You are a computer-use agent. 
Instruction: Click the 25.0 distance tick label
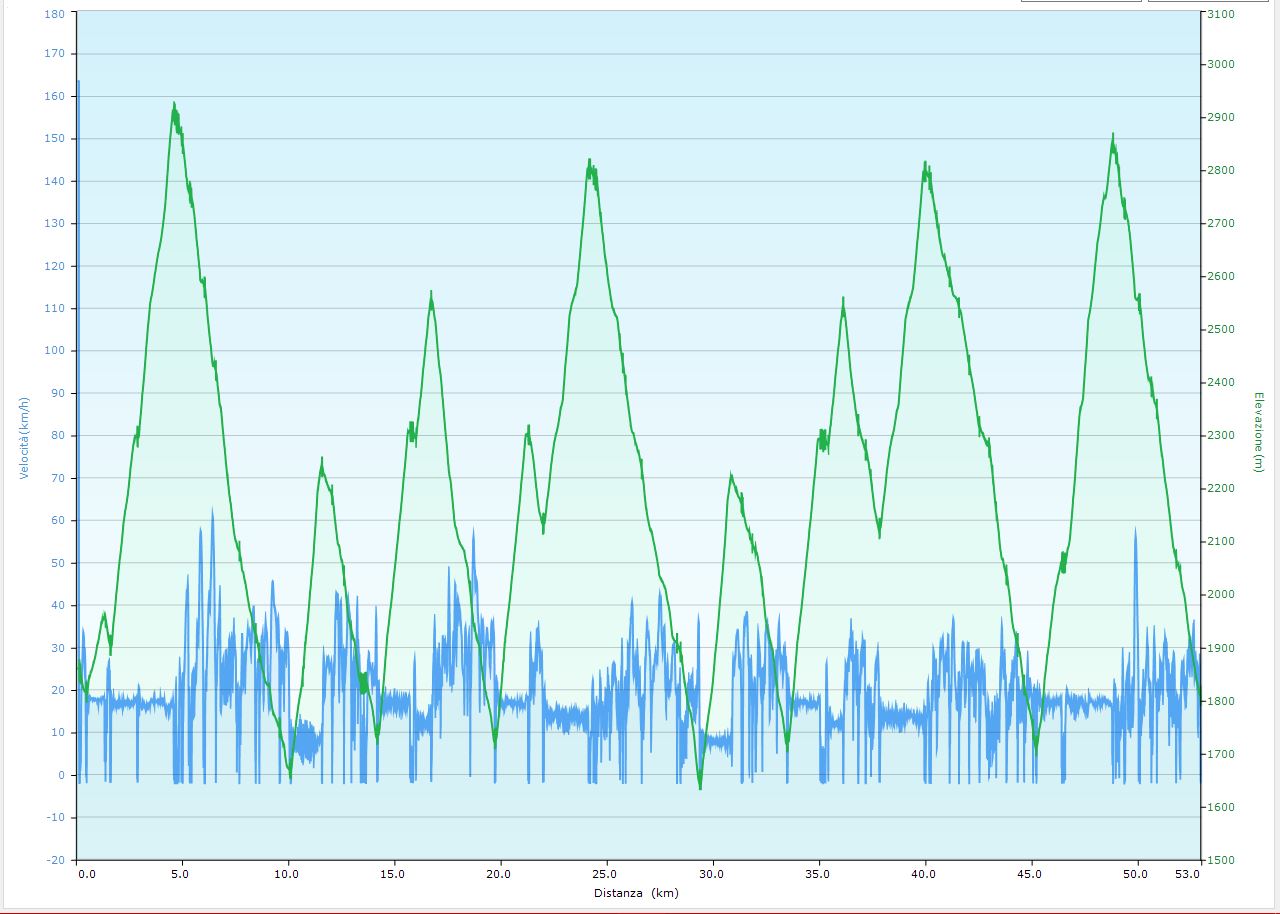click(x=605, y=874)
